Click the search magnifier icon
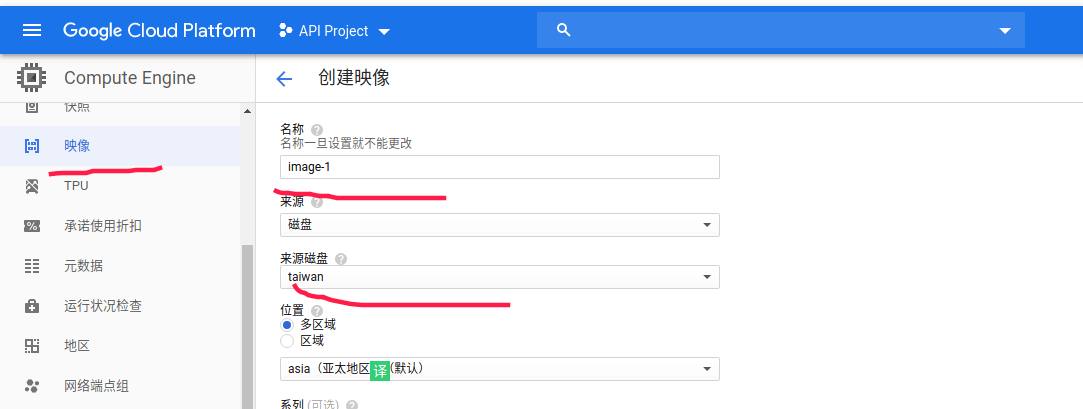Viewport: 1083px width, 409px height. tap(563, 30)
